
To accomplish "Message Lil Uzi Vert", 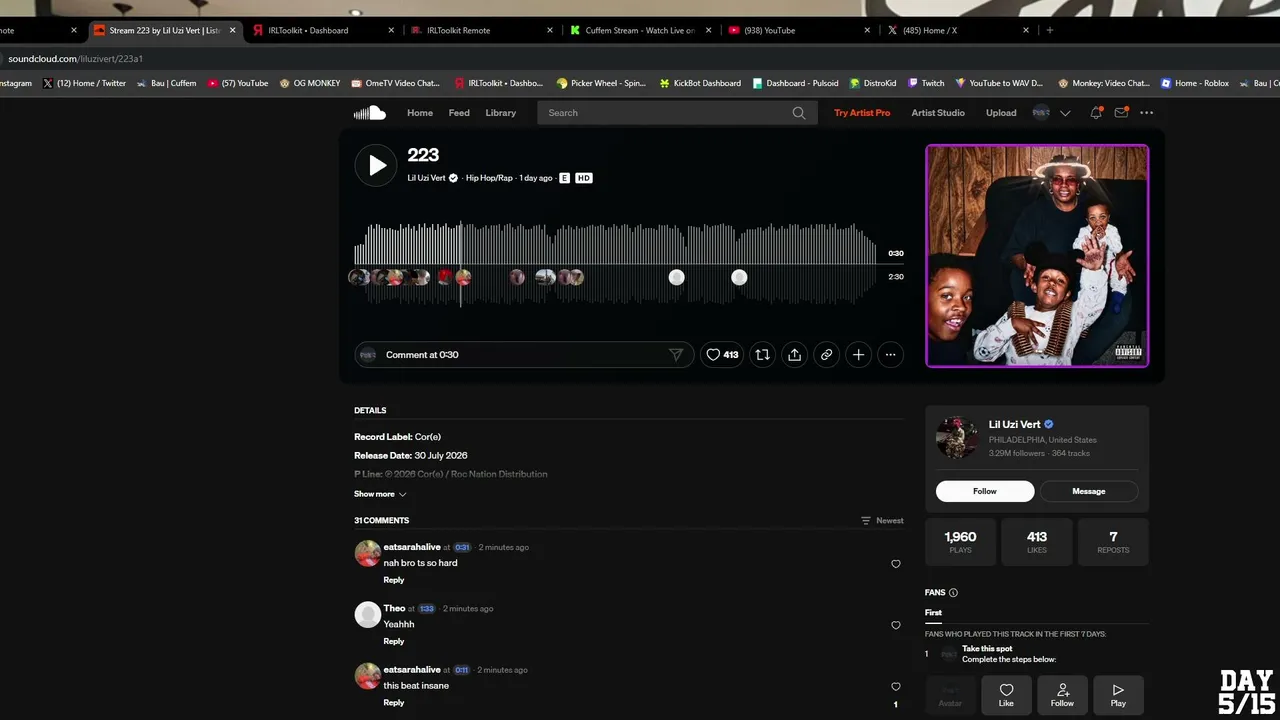I will point(1089,491).
